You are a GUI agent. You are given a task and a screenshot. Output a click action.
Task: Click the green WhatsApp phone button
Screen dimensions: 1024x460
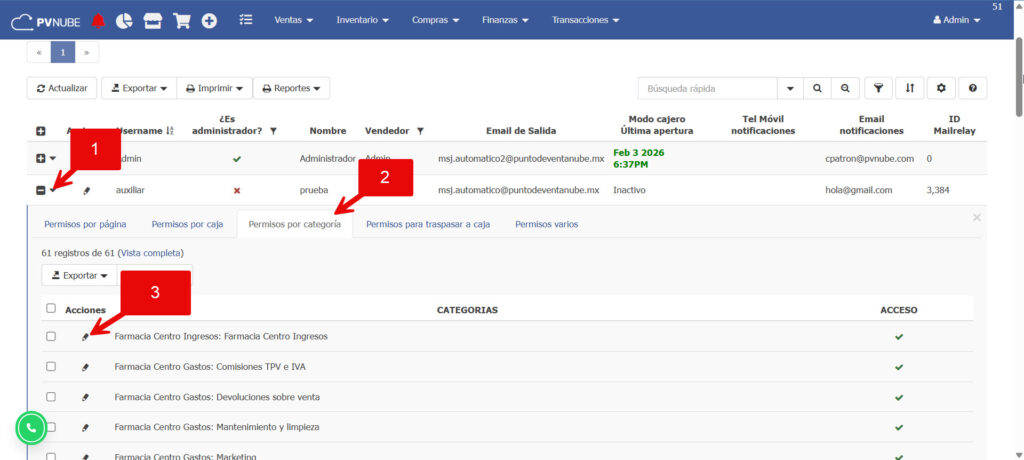point(32,428)
